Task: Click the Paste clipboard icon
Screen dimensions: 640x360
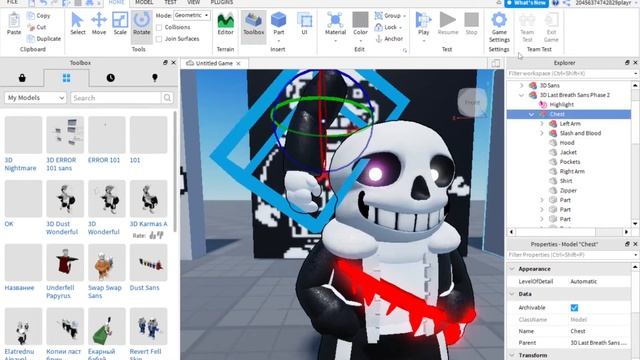Action: [x=13, y=20]
